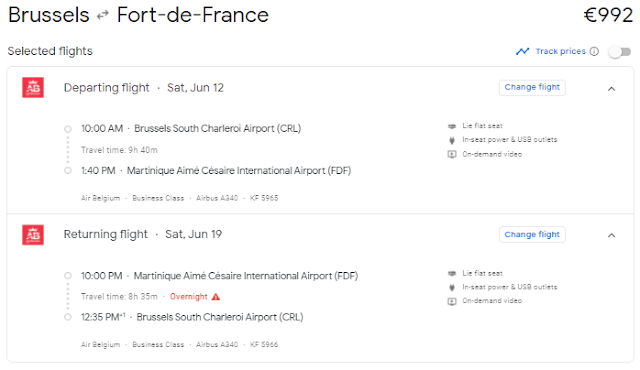Open the Track prices info icon
Screen dimensions: 640x370
[594, 51]
